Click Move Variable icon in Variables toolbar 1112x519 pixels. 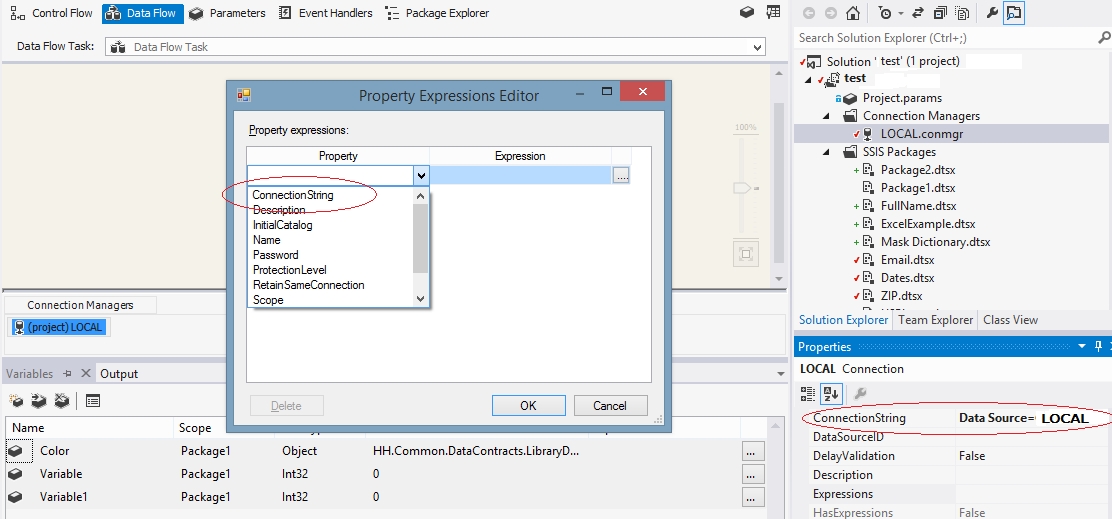[39, 401]
